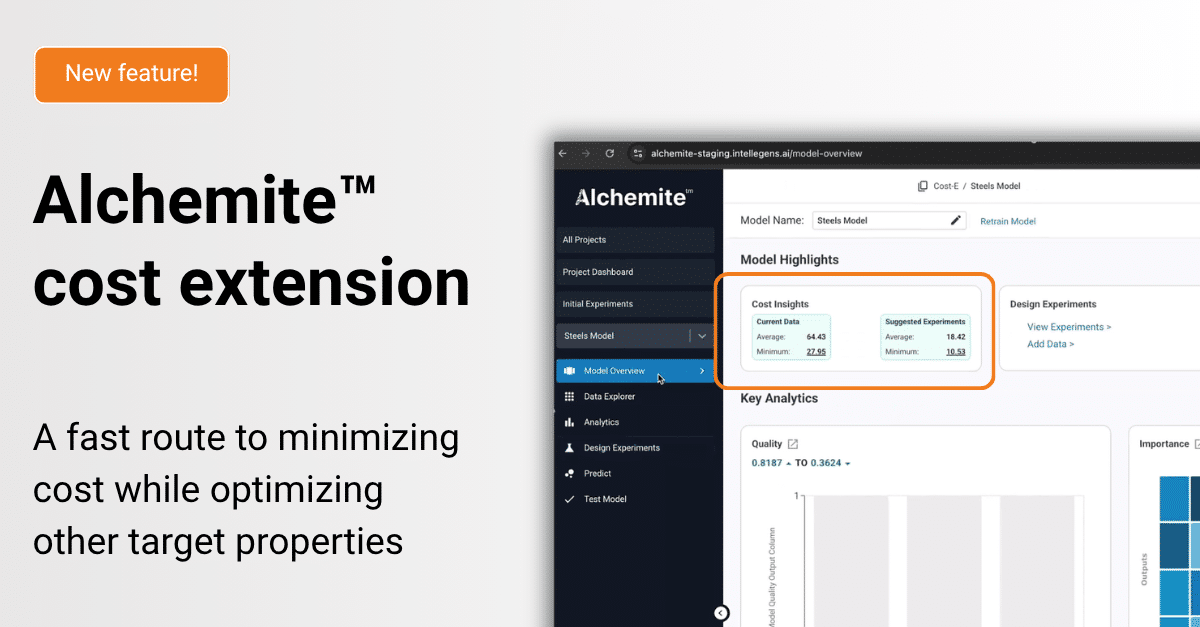This screenshot has width=1200, height=627.
Task: Reload the page with browser refresh
Action: pos(610,154)
